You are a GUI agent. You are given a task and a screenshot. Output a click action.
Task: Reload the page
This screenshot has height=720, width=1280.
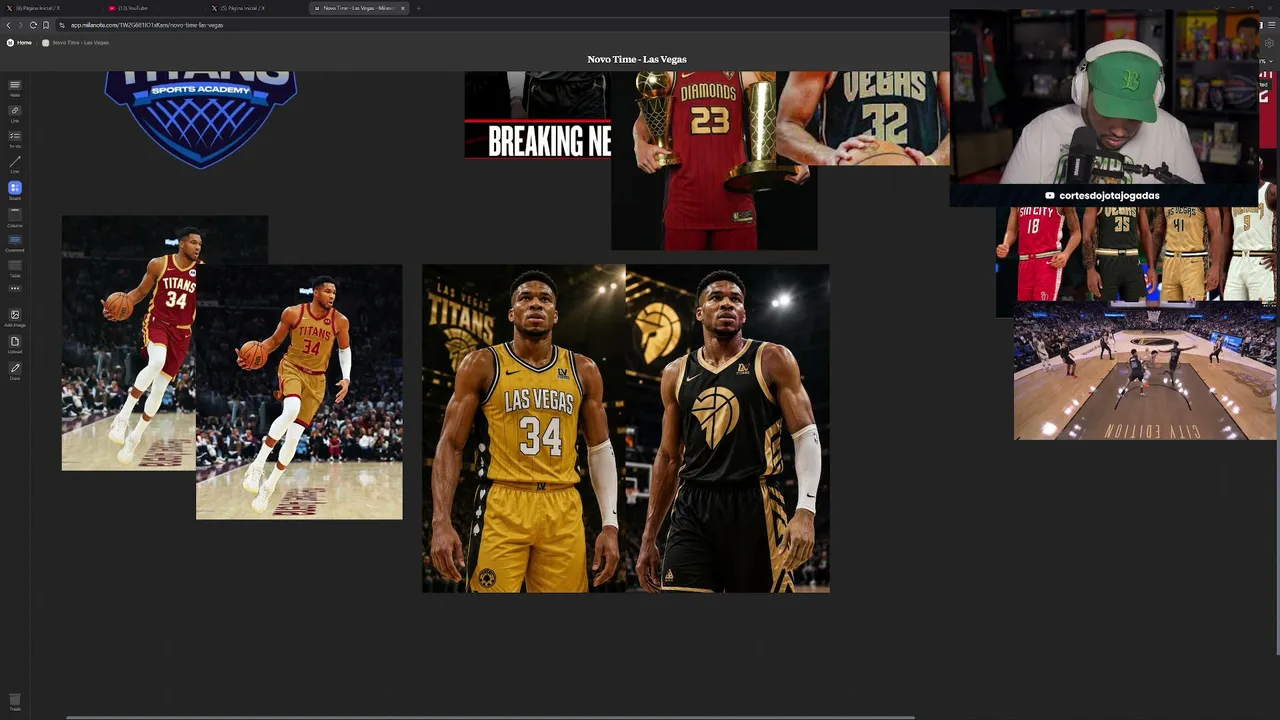point(33,25)
